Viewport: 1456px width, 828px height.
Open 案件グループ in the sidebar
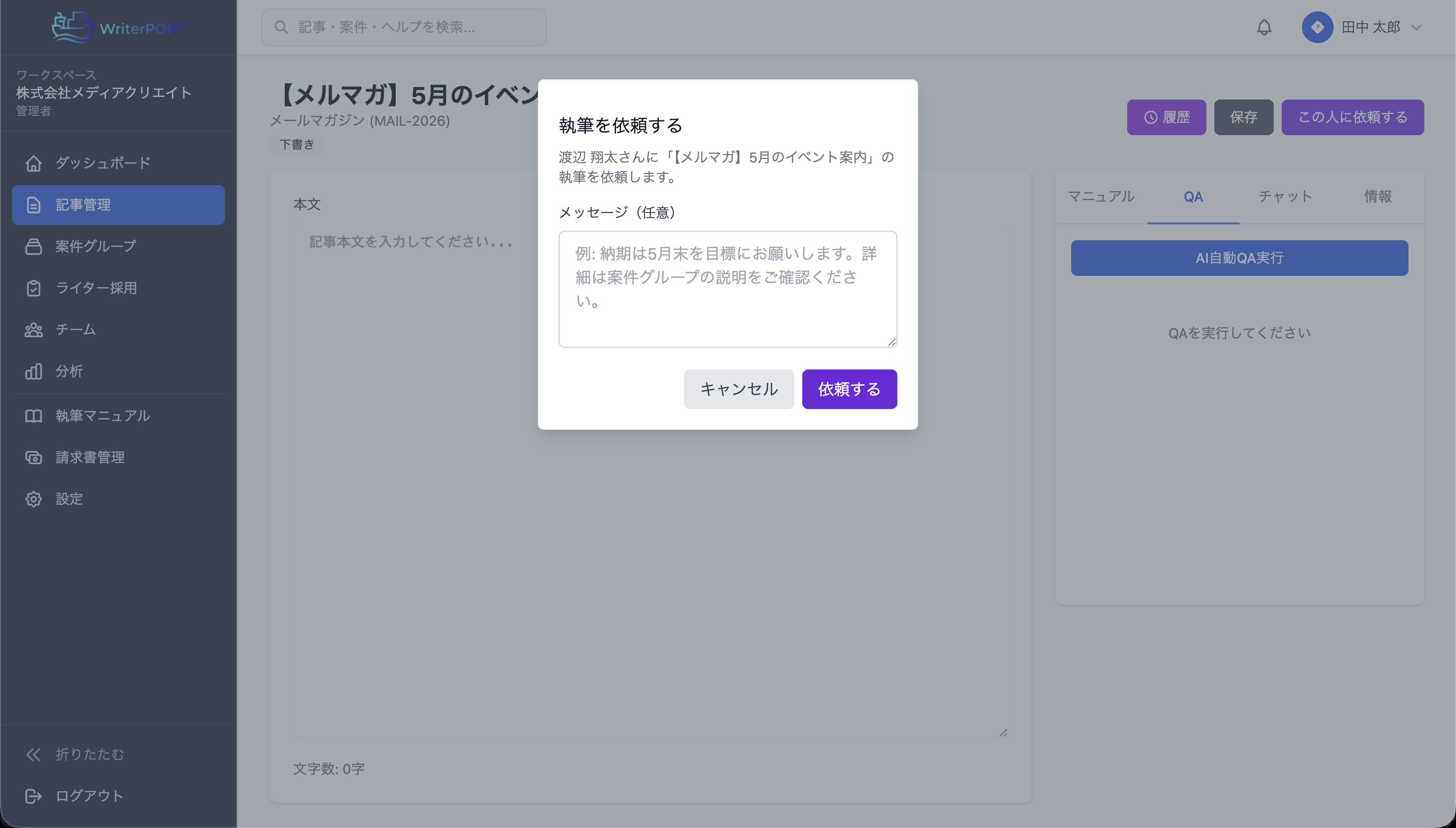tap(118, 246)
